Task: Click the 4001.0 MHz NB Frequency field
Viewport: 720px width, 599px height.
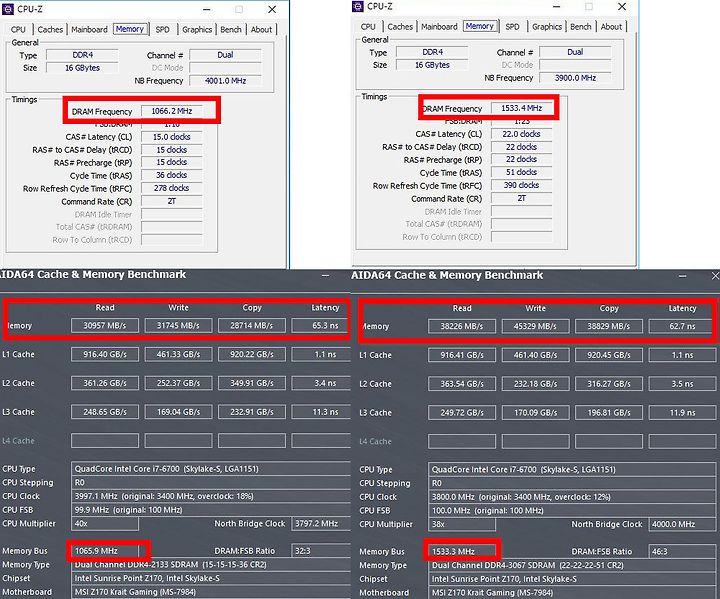Action: click(225, 81)
